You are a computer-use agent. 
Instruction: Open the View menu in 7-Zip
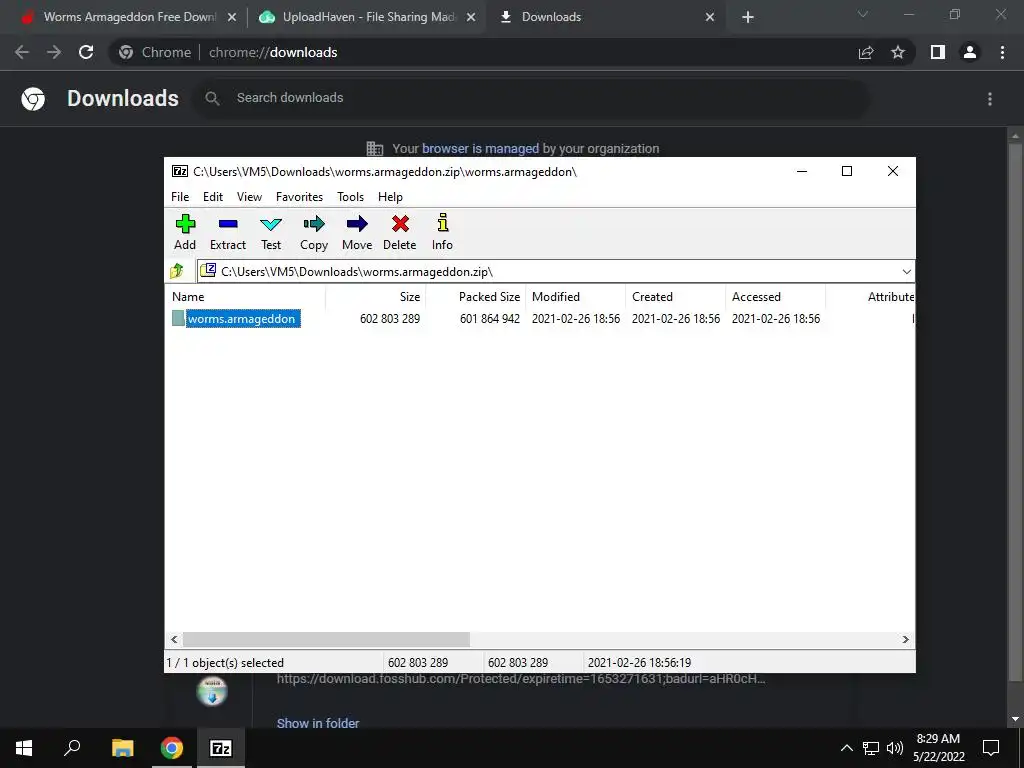(x=249, y=197)
